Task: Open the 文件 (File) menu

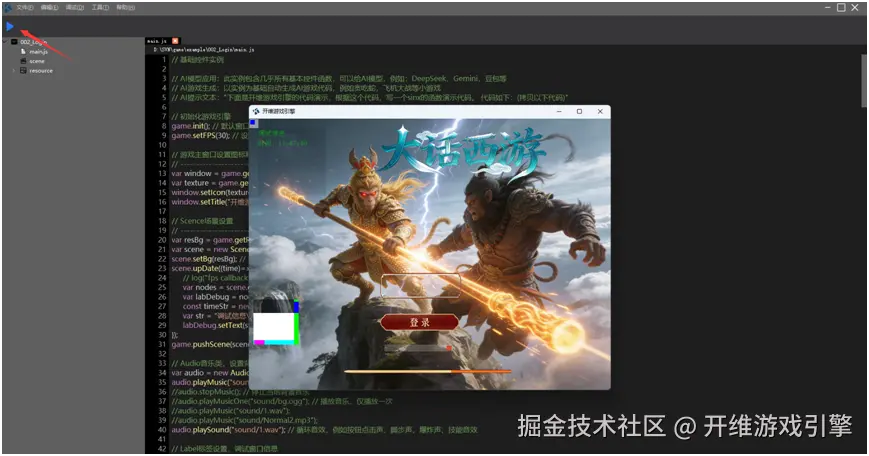Action: (25, 8)
